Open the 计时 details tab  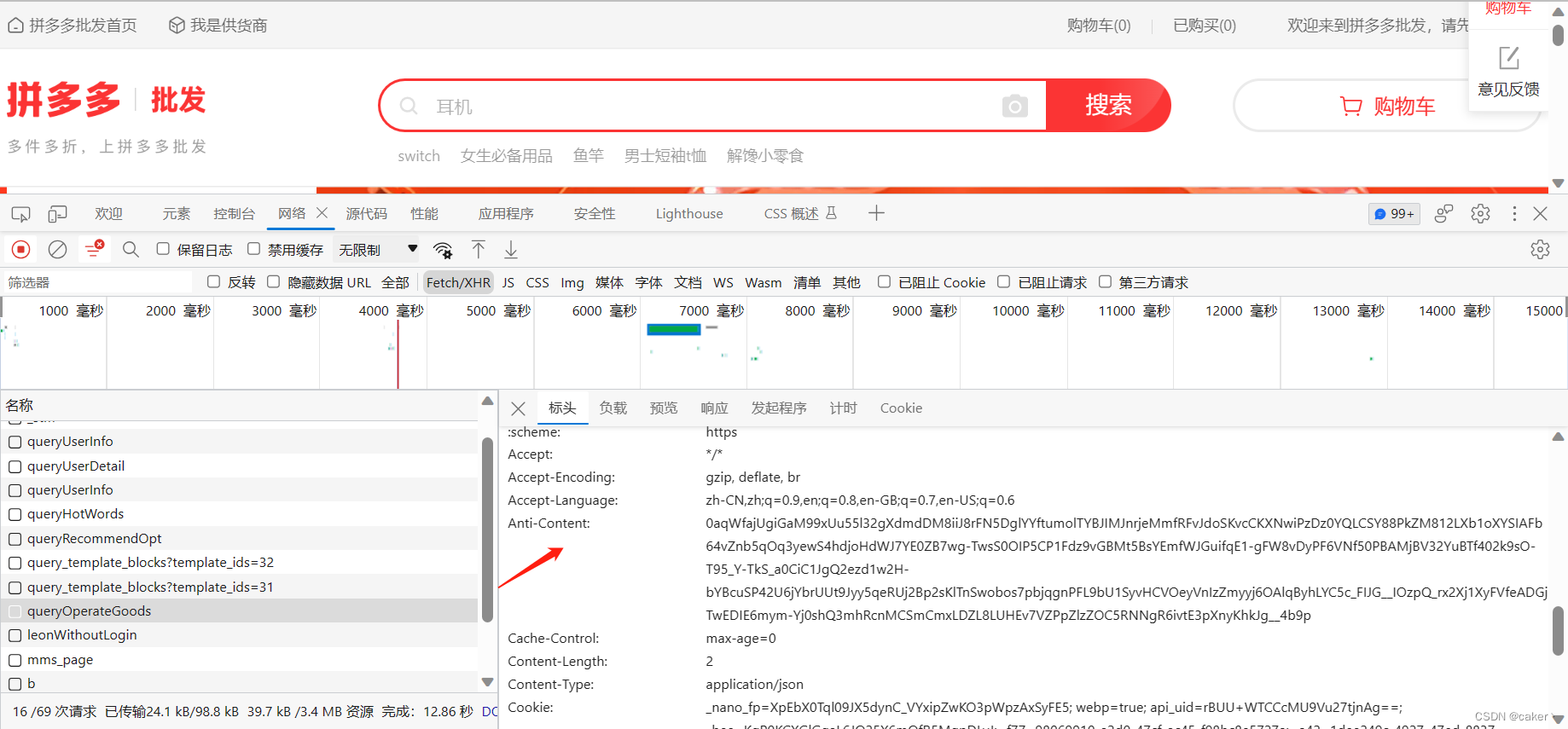coord(844,408)
